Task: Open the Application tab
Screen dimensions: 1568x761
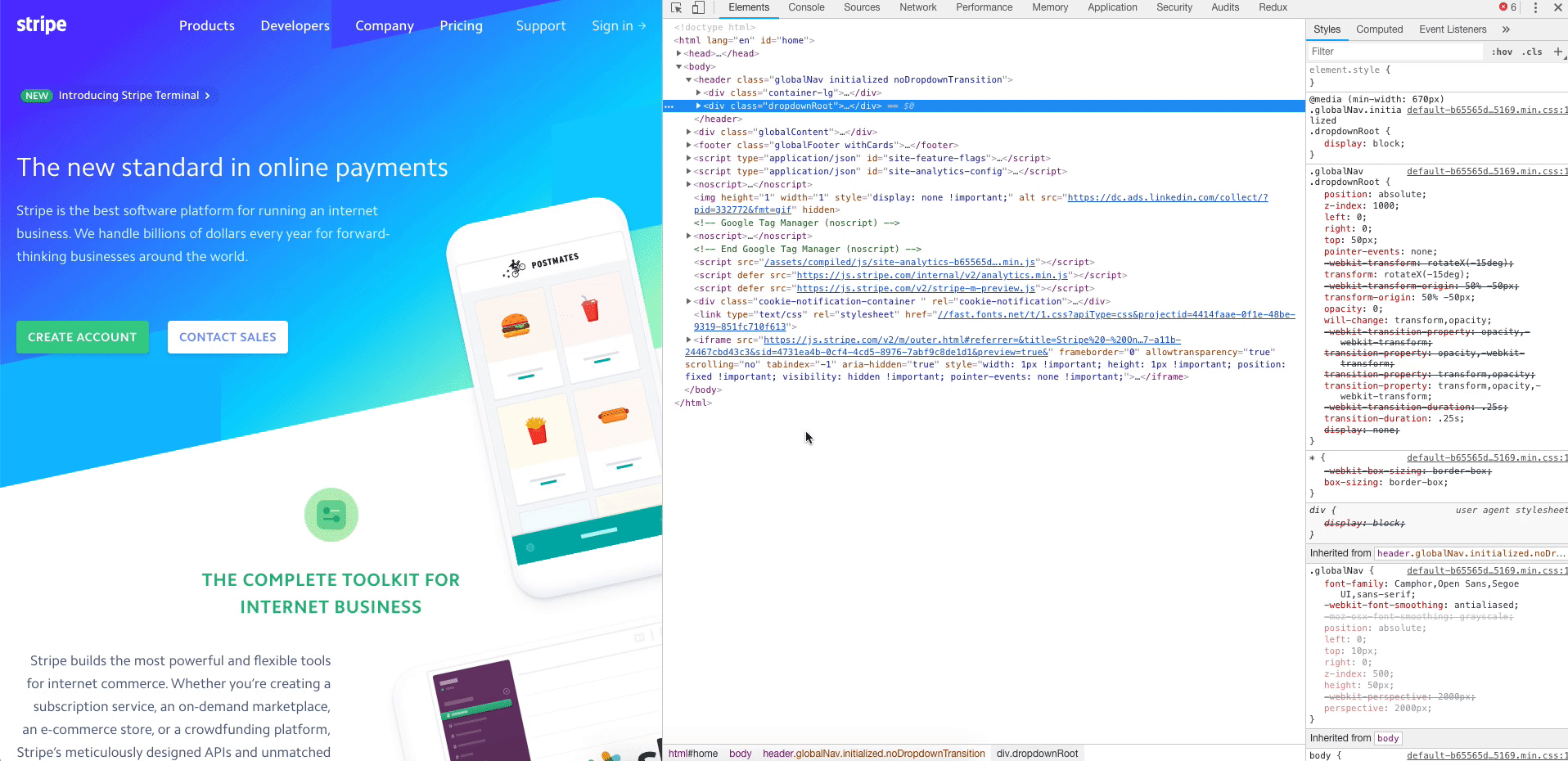Action: (x=1112, y=7)
